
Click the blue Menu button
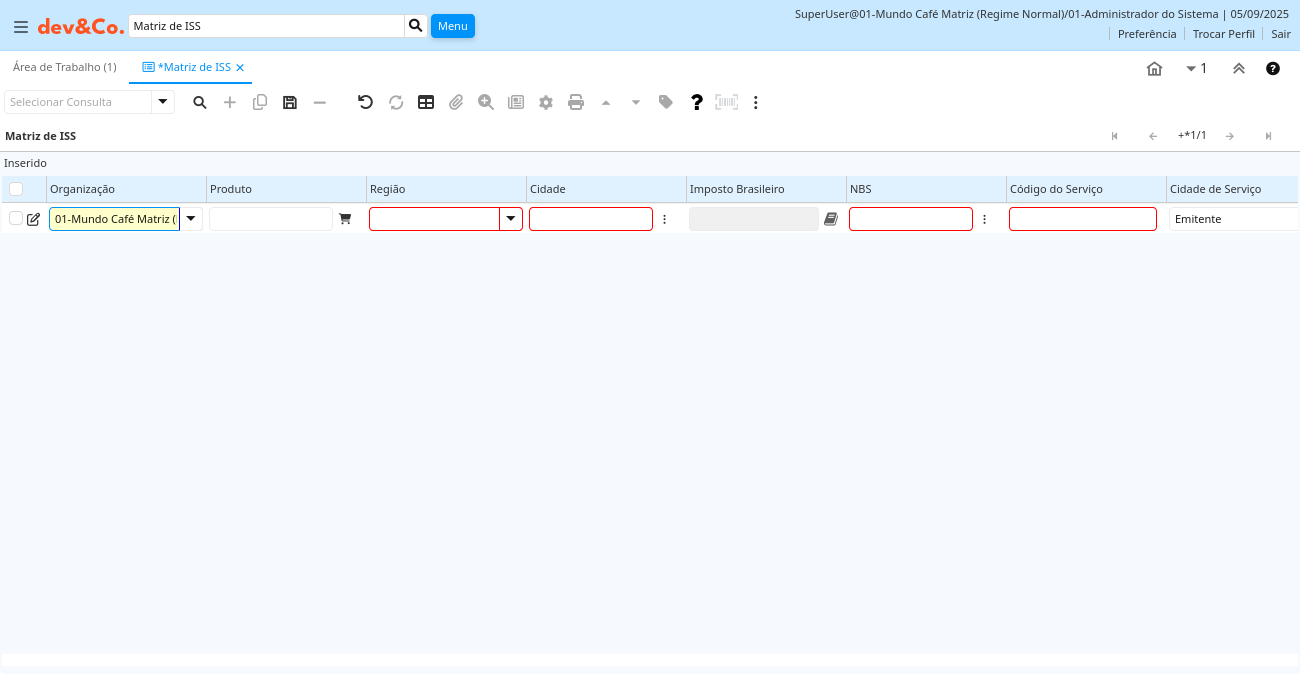[452, 26]
